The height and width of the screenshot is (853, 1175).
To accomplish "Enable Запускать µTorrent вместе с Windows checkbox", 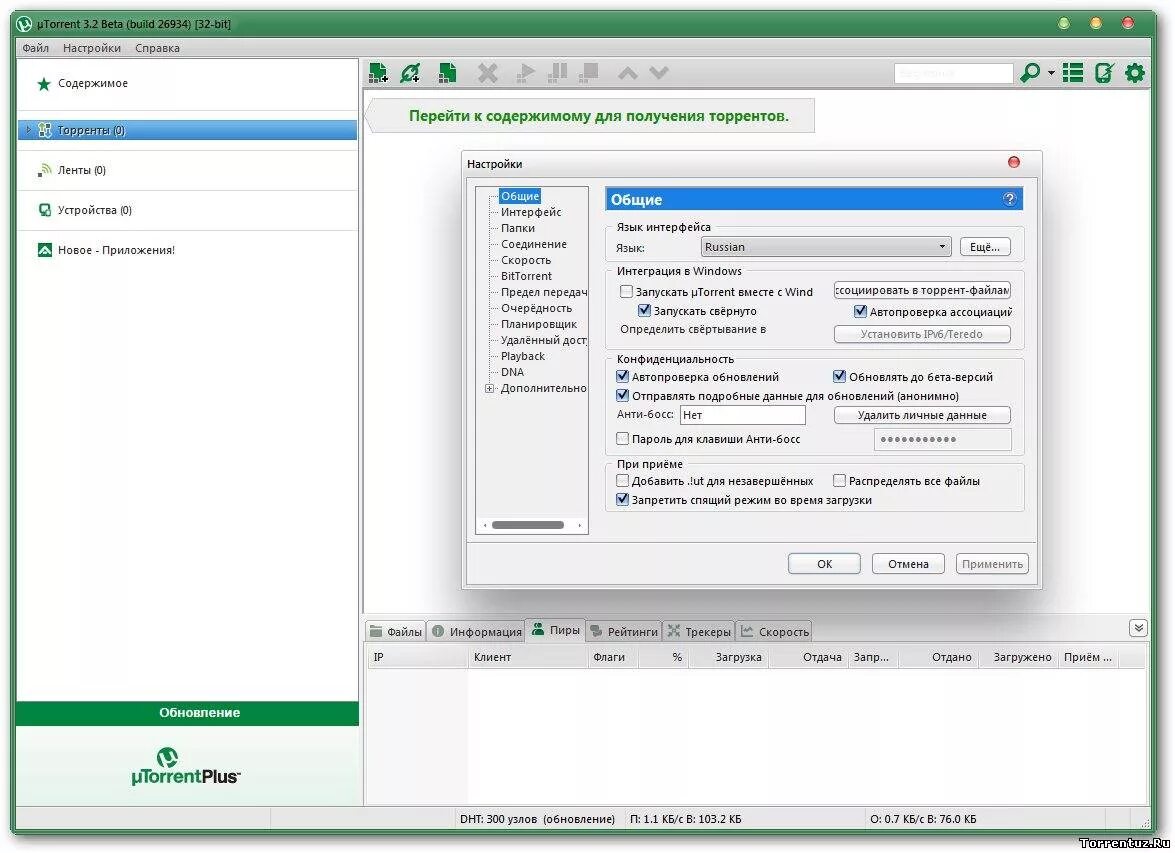I will click(626, 292).
